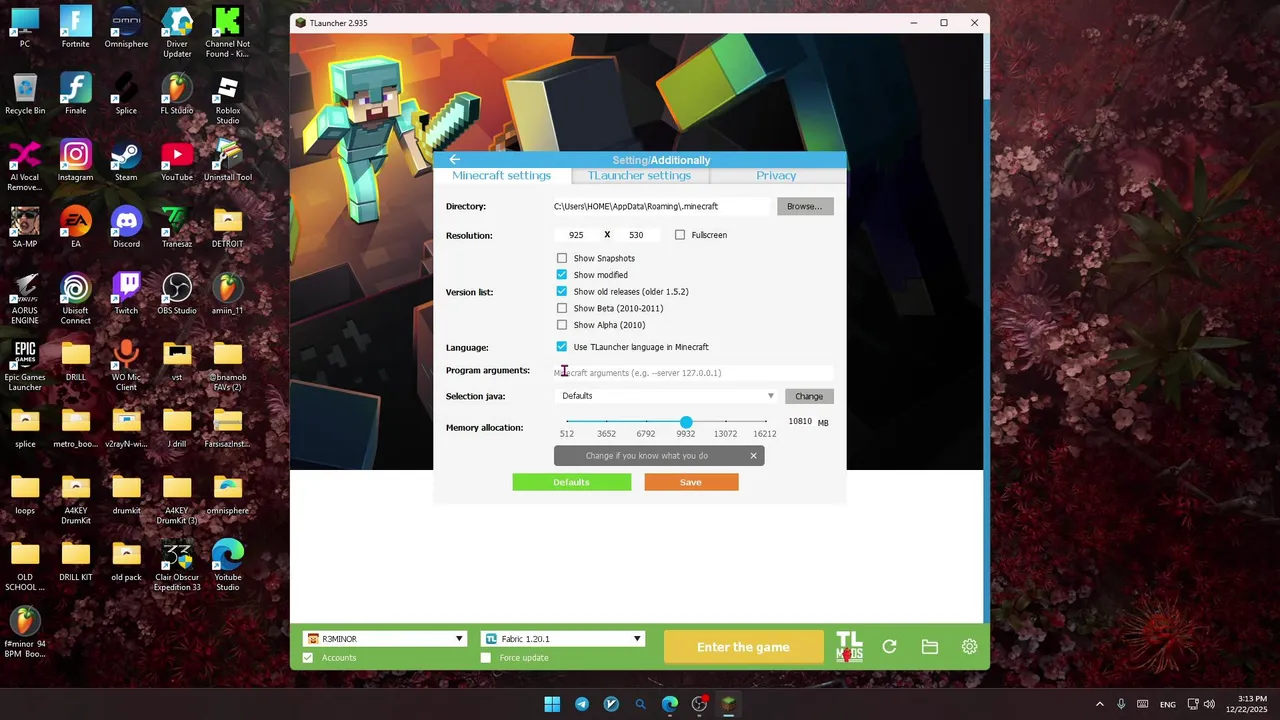Click the Enter the game button
This screenshot has width=1280, height=720.
743,647
